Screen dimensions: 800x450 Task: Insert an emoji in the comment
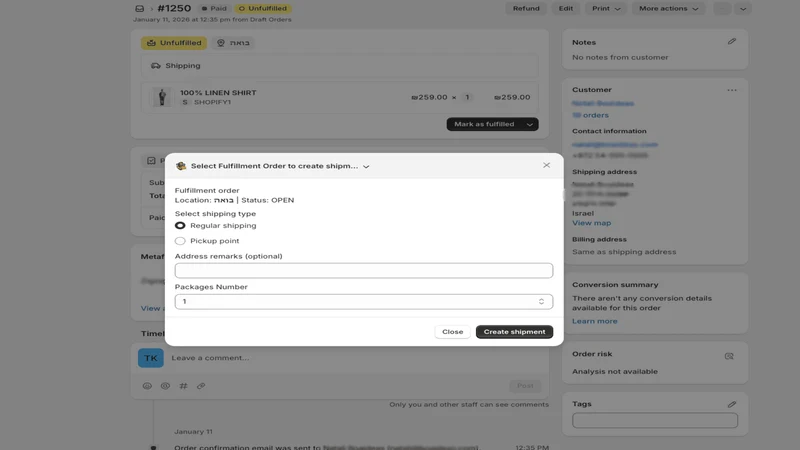pyautogui.click(x=147, y=386)
